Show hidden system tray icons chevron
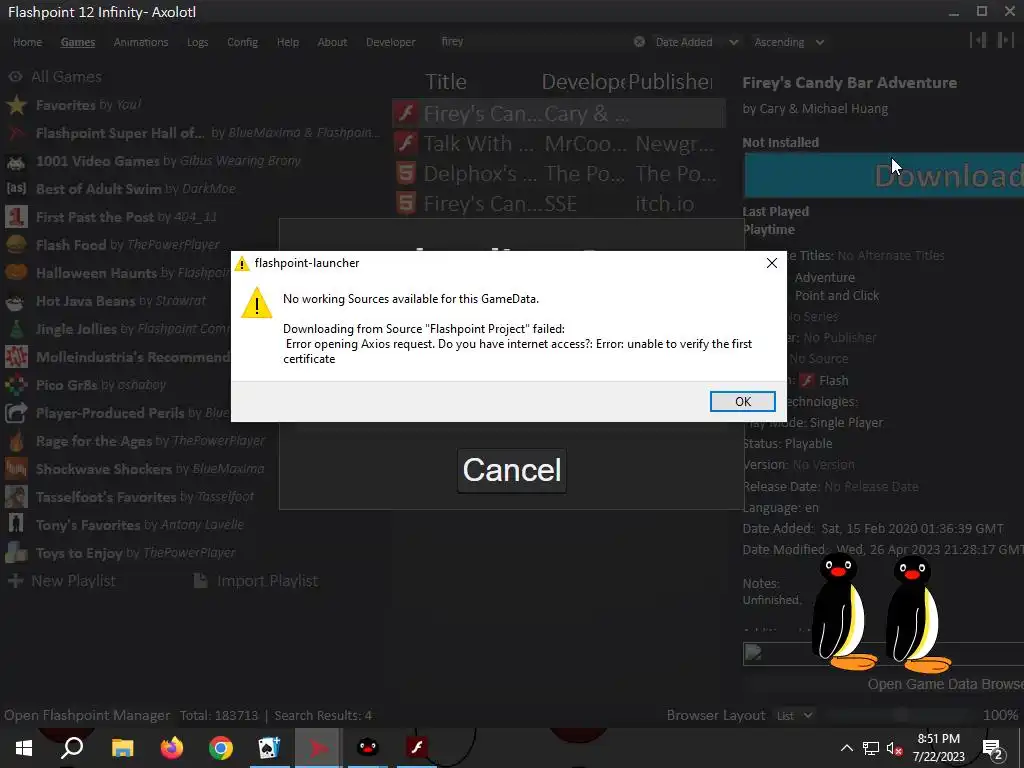This screenshot has width=1024, height=768. [x=846, y=748]
